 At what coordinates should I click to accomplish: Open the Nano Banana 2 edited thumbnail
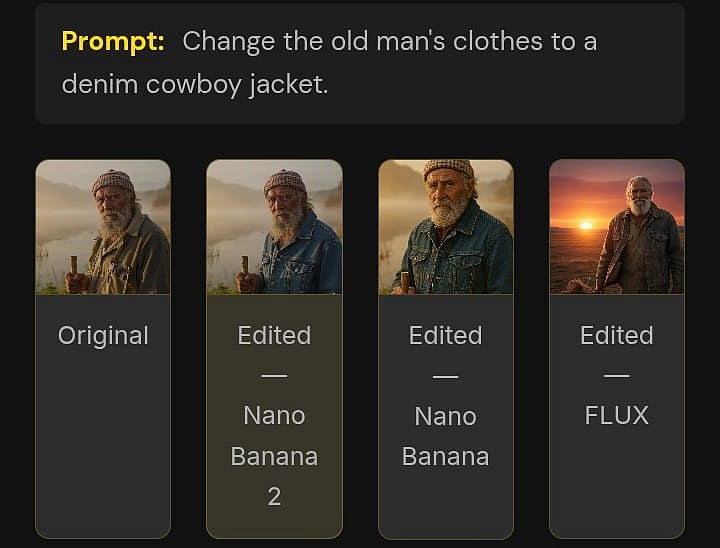(274, 227)
